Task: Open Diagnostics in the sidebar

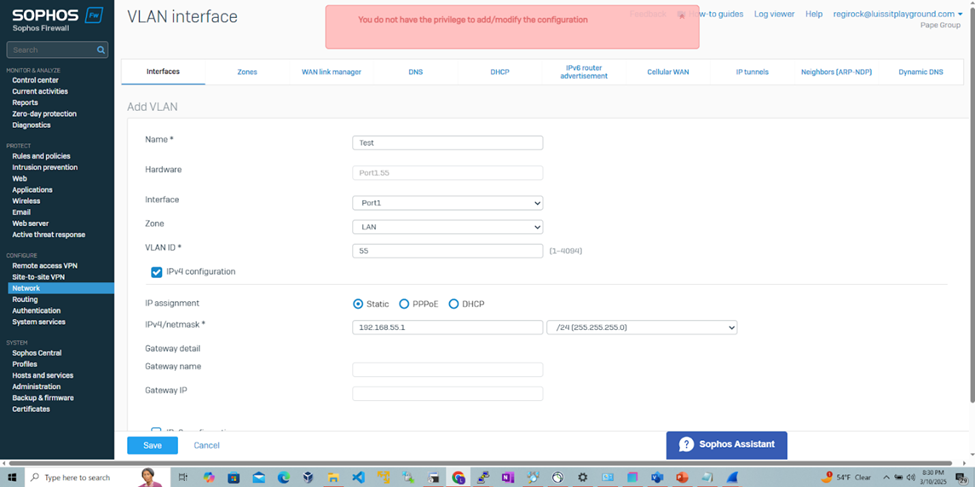Action: tap(31, 125)
